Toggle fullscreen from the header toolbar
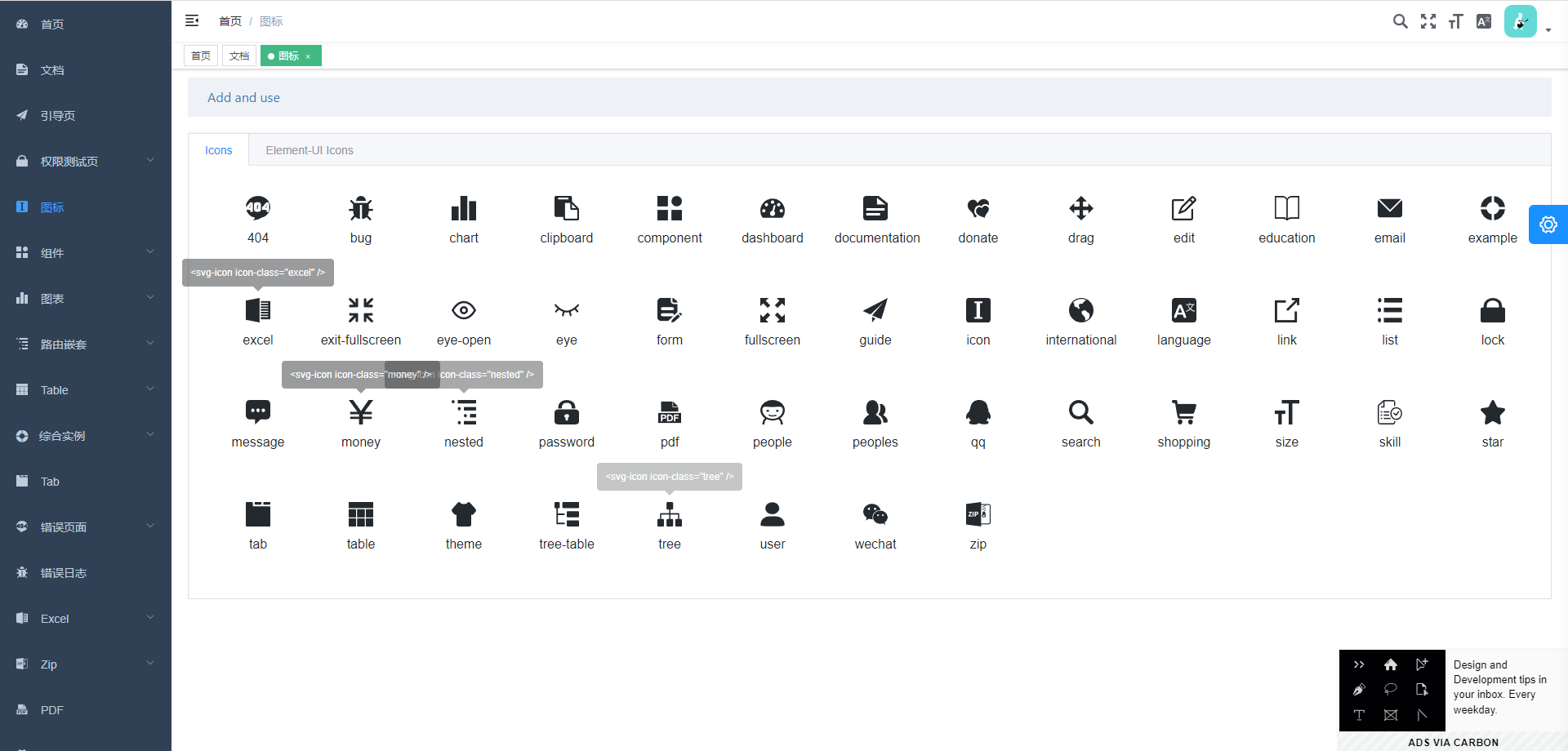1568x751 pixels. click(1428, 21)
